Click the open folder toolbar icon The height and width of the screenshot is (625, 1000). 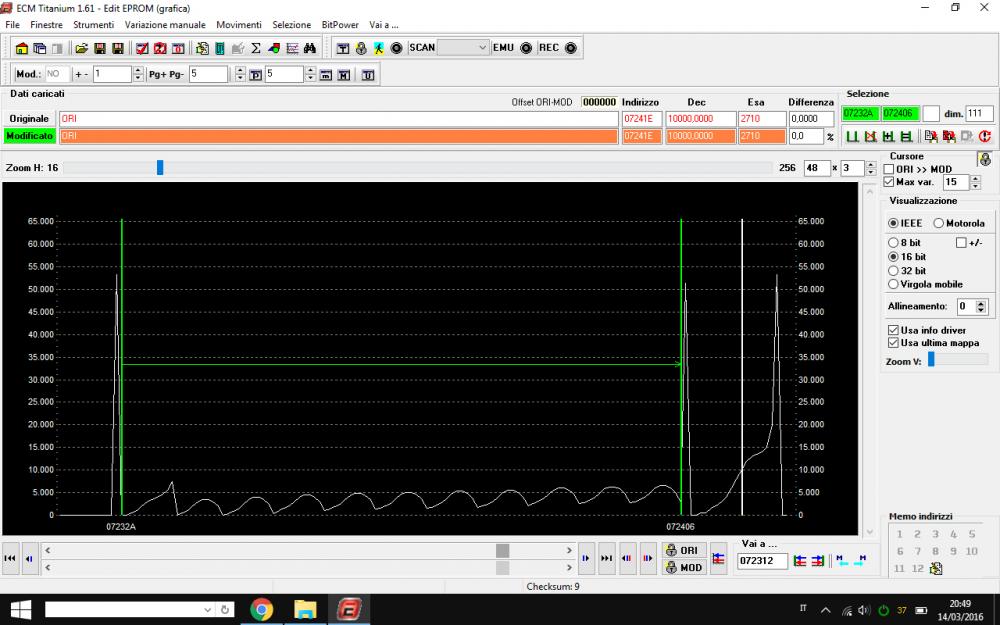(81, 48)
